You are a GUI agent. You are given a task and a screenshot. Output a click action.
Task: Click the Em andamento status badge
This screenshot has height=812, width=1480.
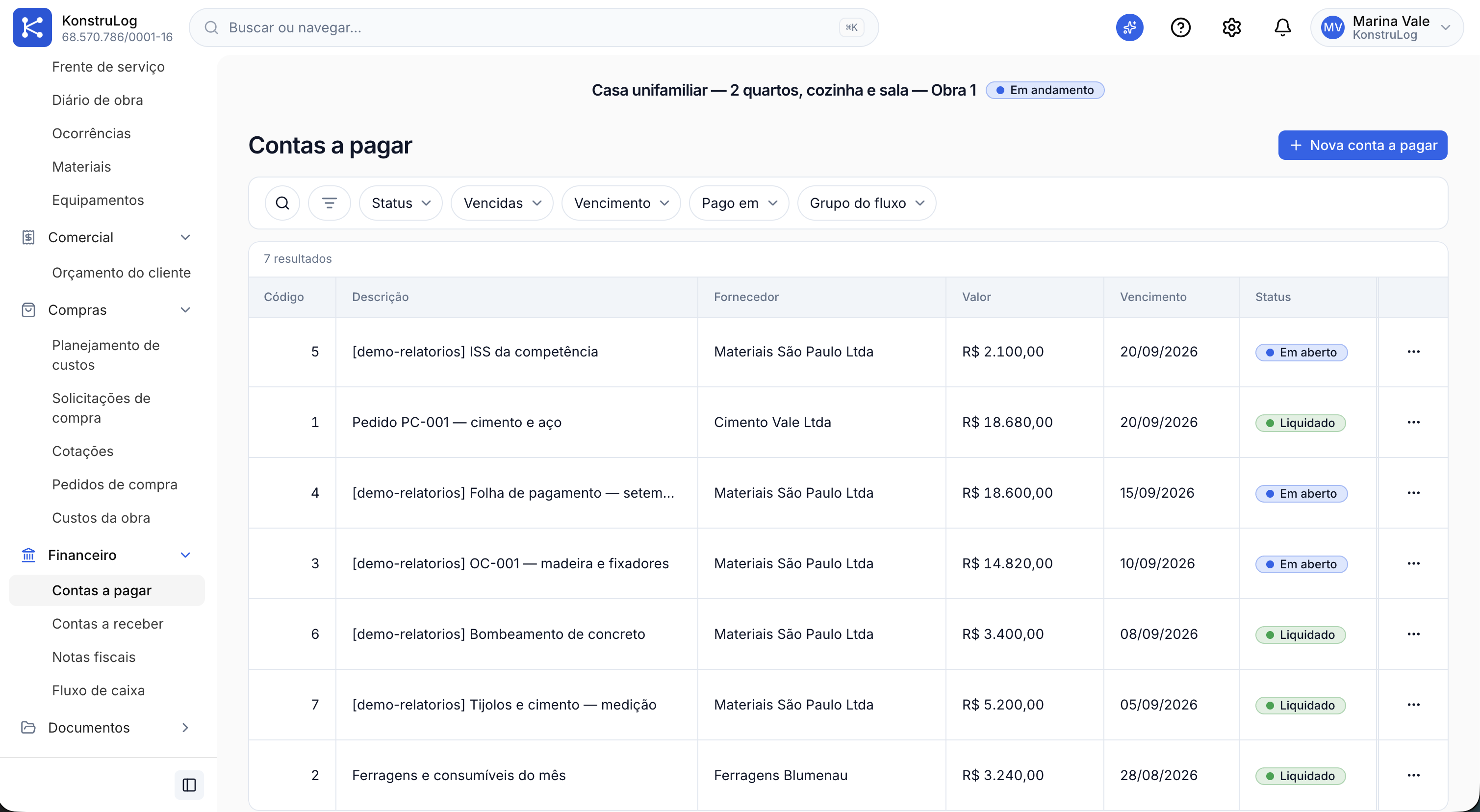(x=1045, y=90)
